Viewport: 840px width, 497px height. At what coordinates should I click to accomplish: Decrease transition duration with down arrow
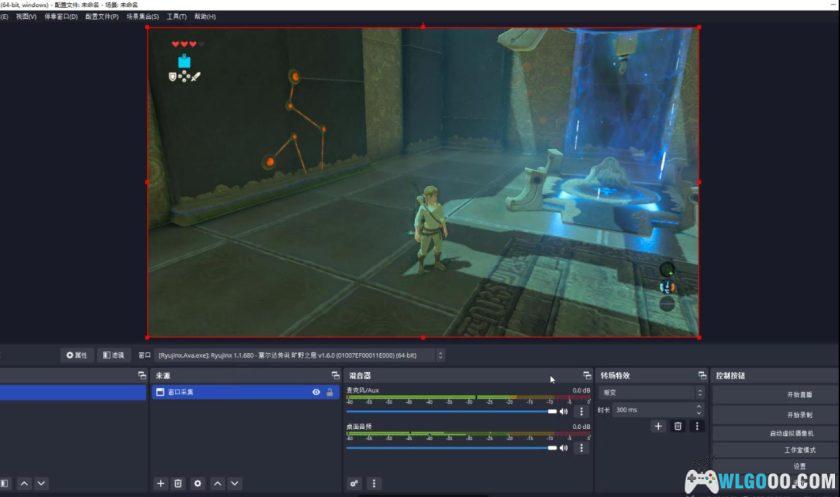click(699, 413)
